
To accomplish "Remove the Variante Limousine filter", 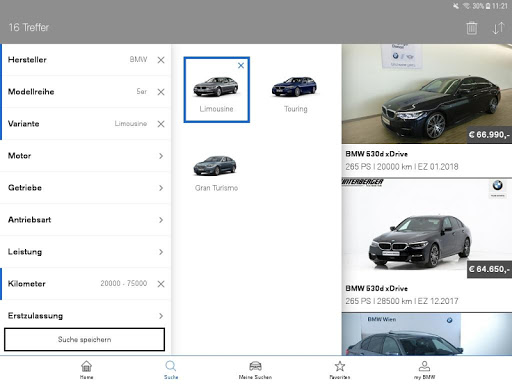I will 161,124.
